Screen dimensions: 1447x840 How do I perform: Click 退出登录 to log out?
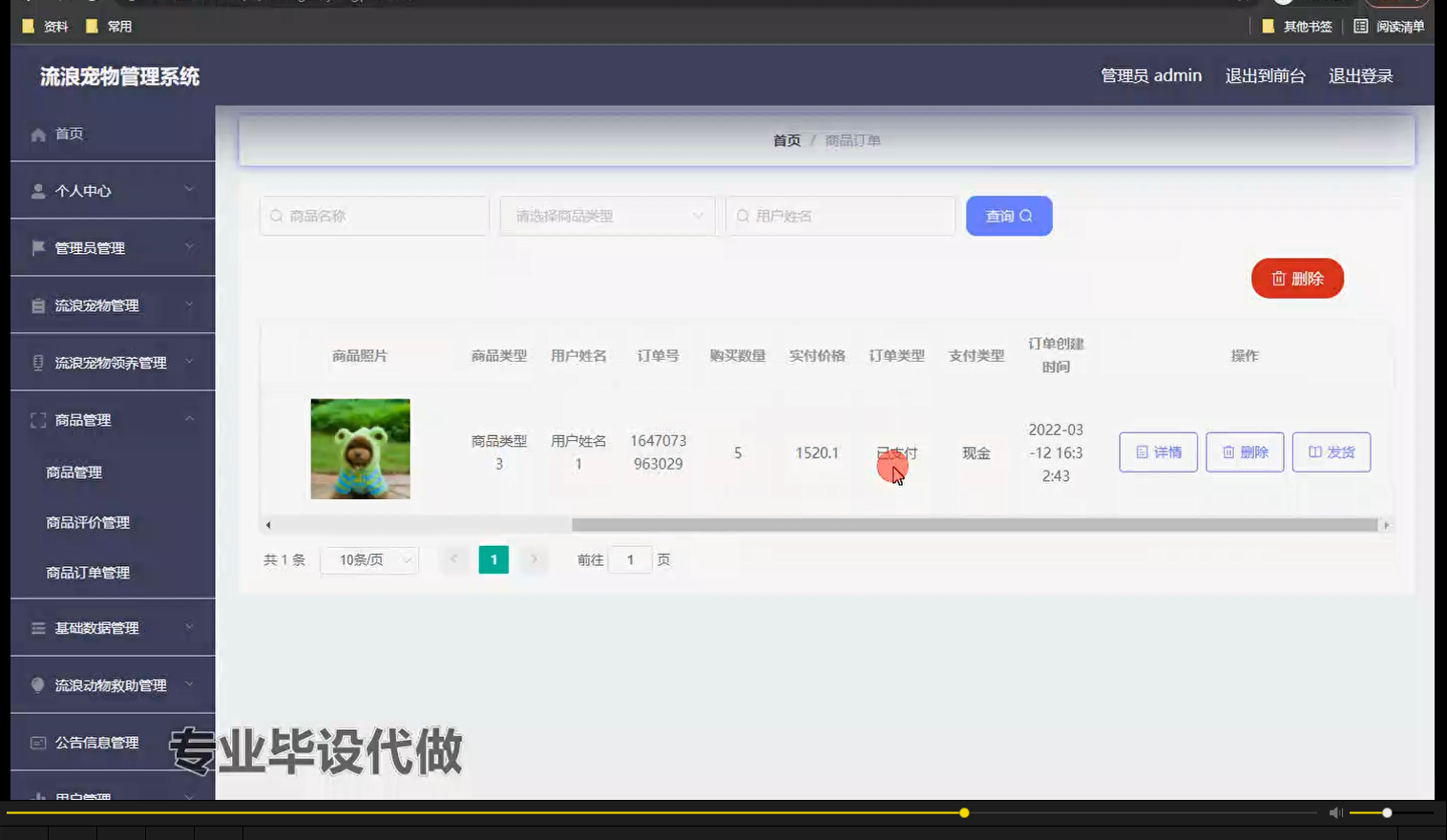[1359, 75]
